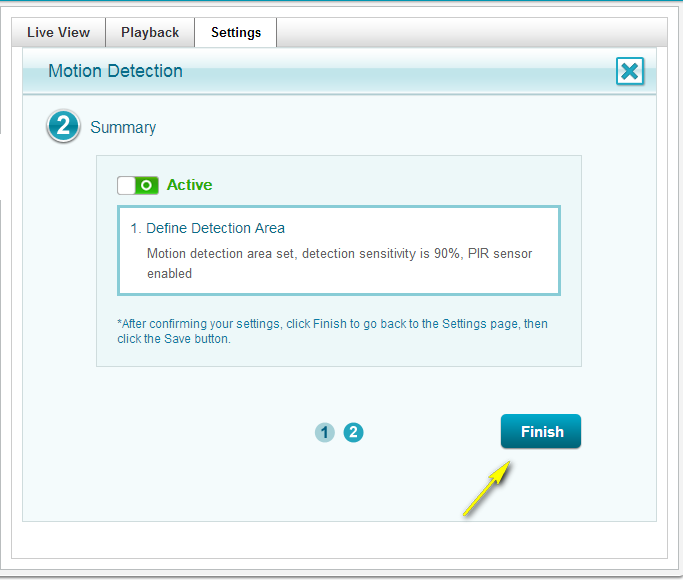The width and height of the screenshot is (683, 583).
Task: Click the detection sensitivity 90% description text
Action: coord(339,254)
